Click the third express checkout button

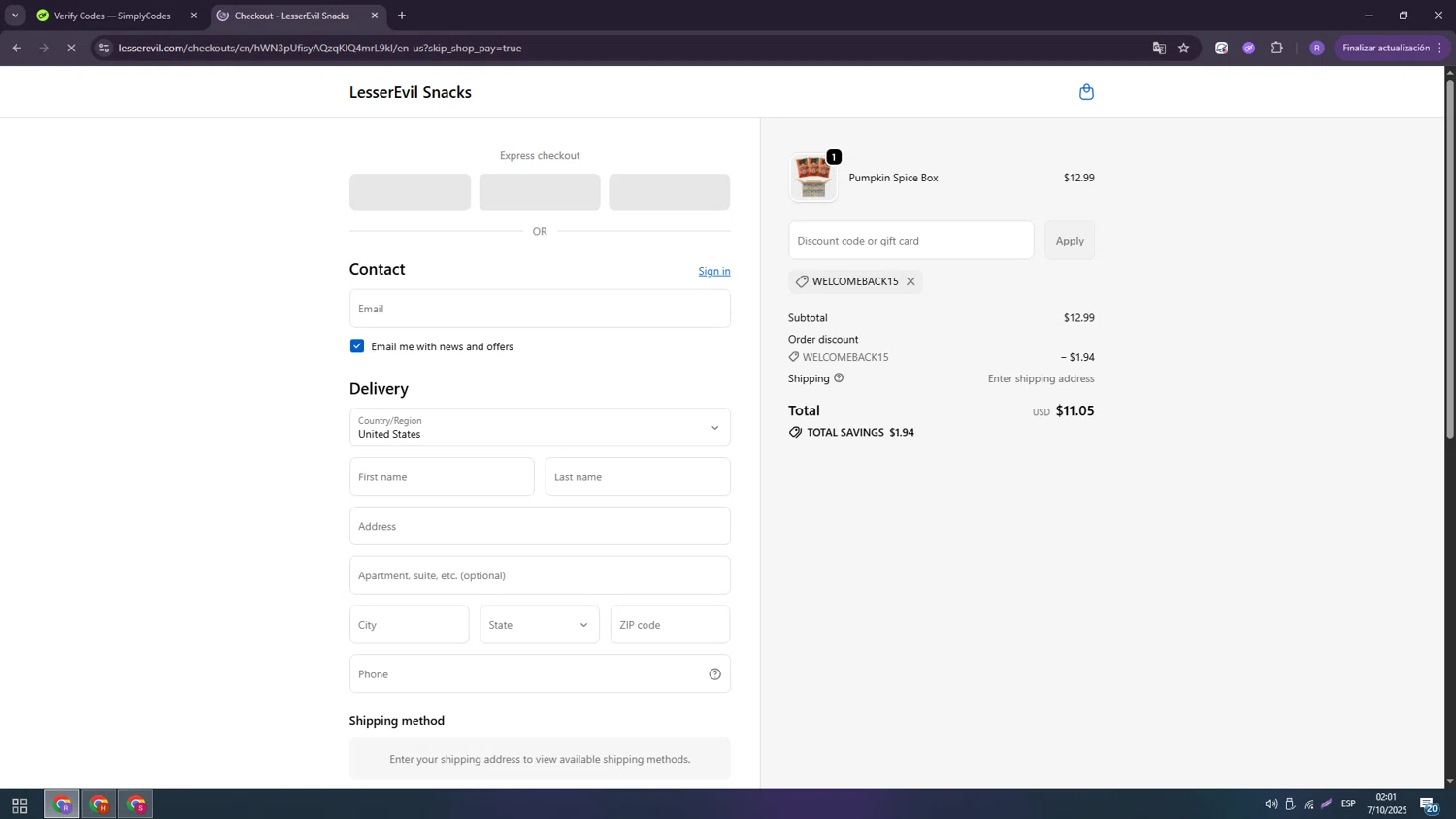pyautogui.click(x=670, y=192)
